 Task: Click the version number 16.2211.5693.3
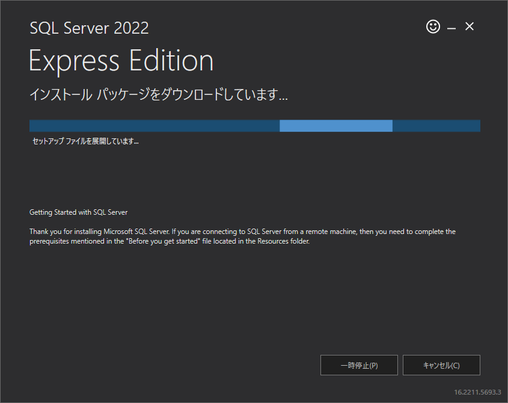click(x=477, y=392)
